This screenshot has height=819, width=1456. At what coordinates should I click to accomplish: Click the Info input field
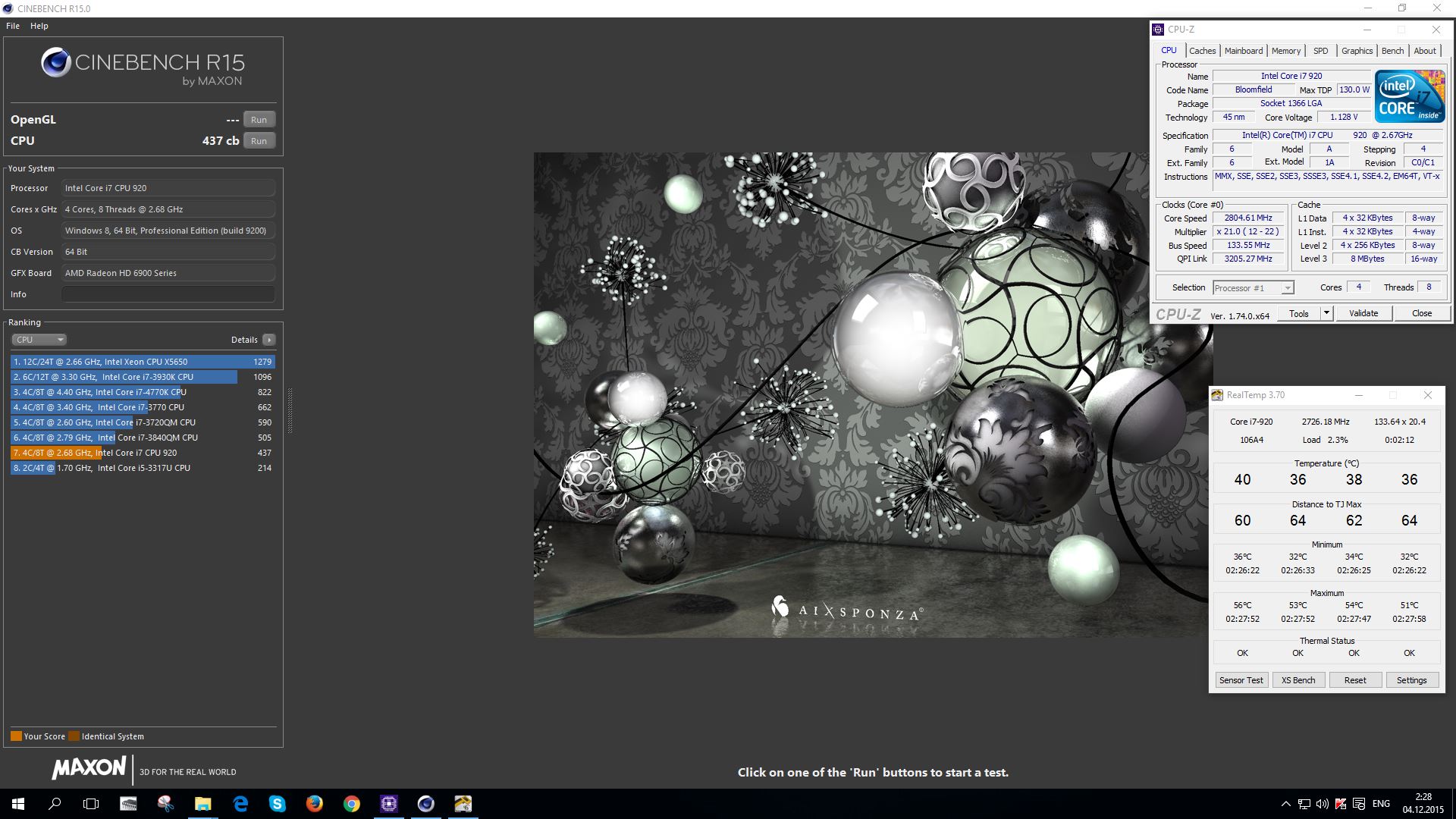pos(168,294)
